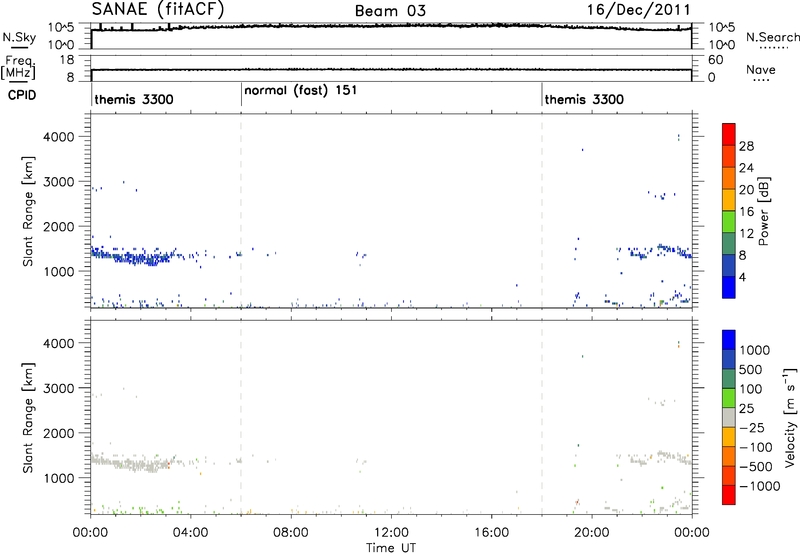Click the "500" label on Velocity colorbar
Viewport: 800px width, 554px height.
pyautogui.click(x=751, y=369)
